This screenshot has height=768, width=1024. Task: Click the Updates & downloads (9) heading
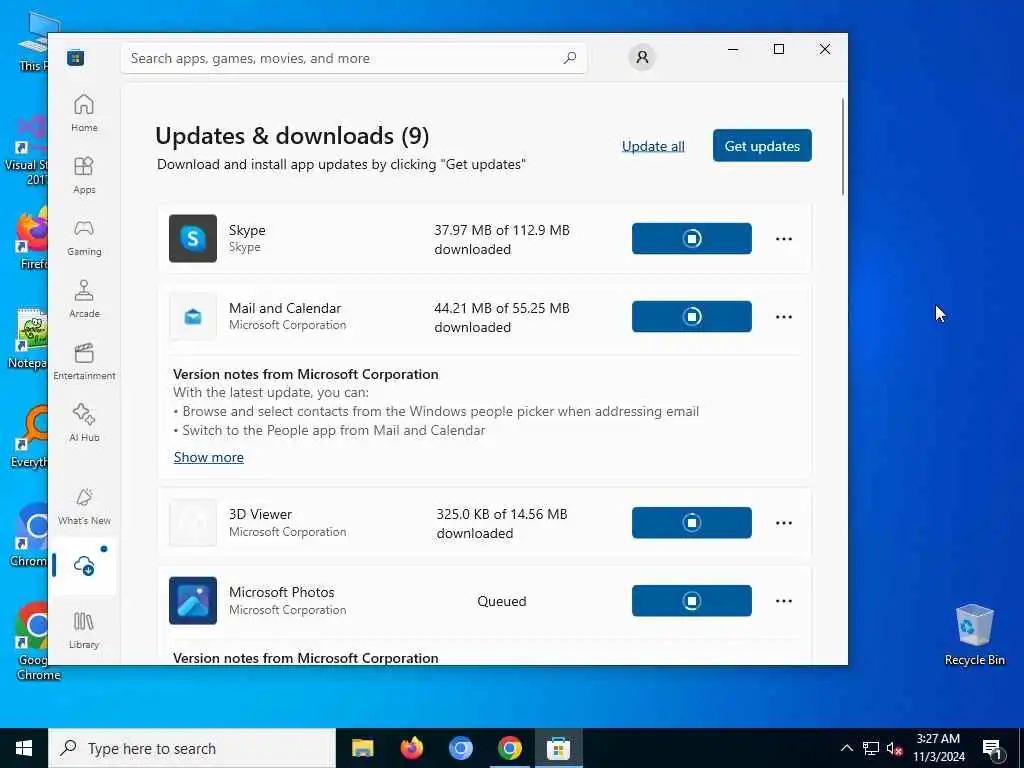coord(292,136)
